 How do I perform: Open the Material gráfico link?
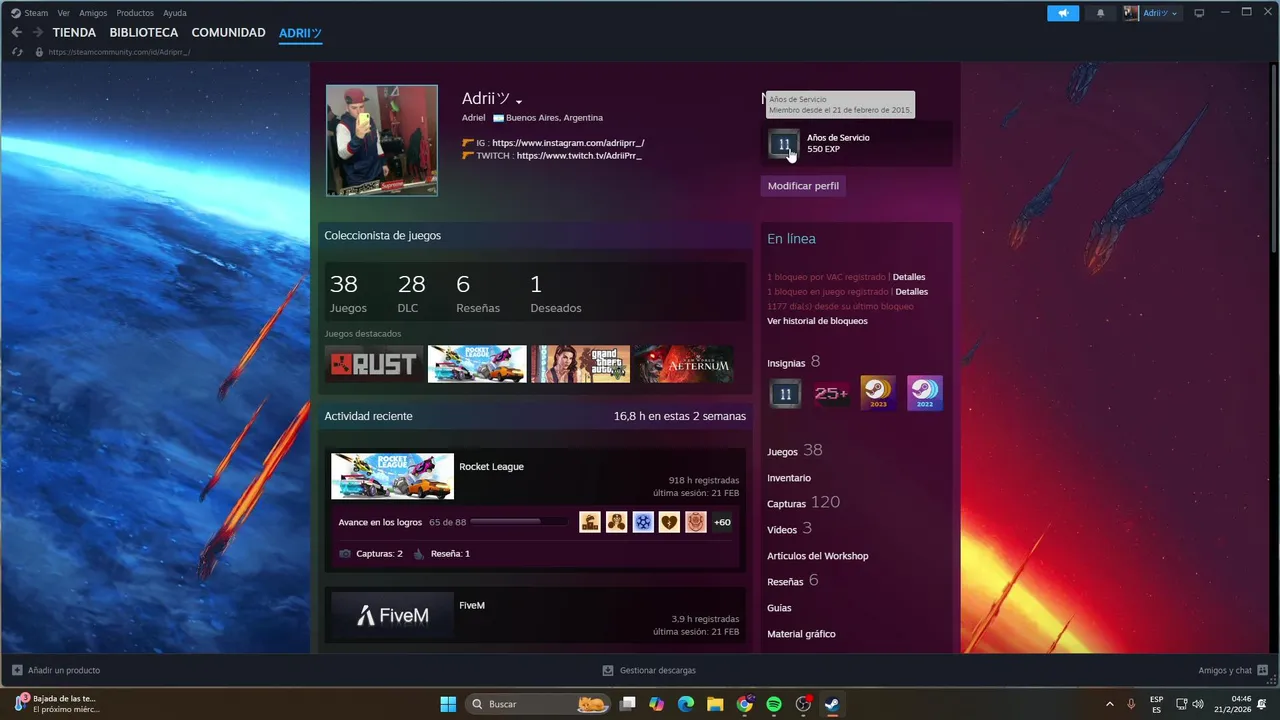coord(801,634)
